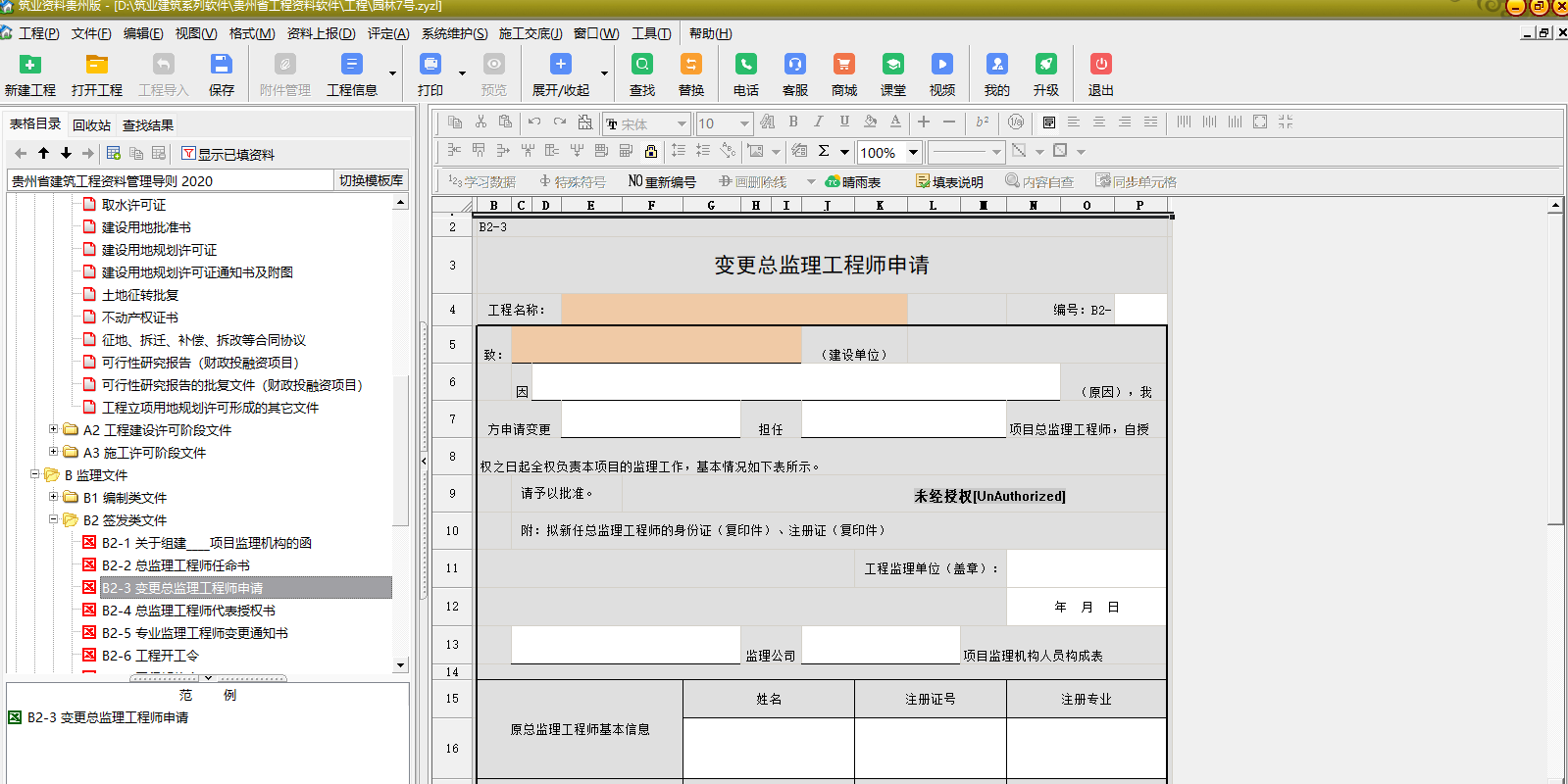
Task: Click the add table icon in directory toolbar
Action: [114, 153]
